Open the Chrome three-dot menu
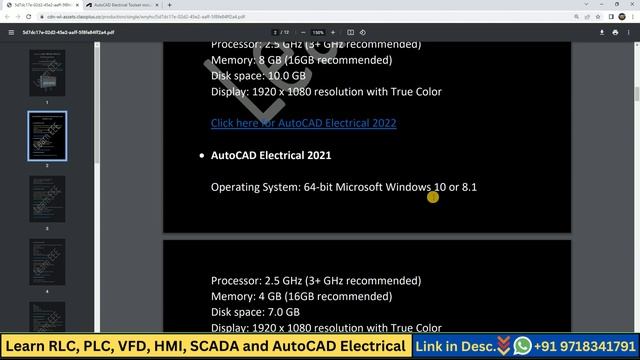The image size is (640, 360). pyautogui.click(x=633, y=17)
